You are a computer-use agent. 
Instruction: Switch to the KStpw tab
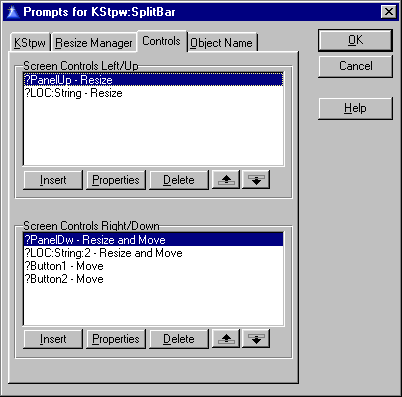(x=30, y=43)
